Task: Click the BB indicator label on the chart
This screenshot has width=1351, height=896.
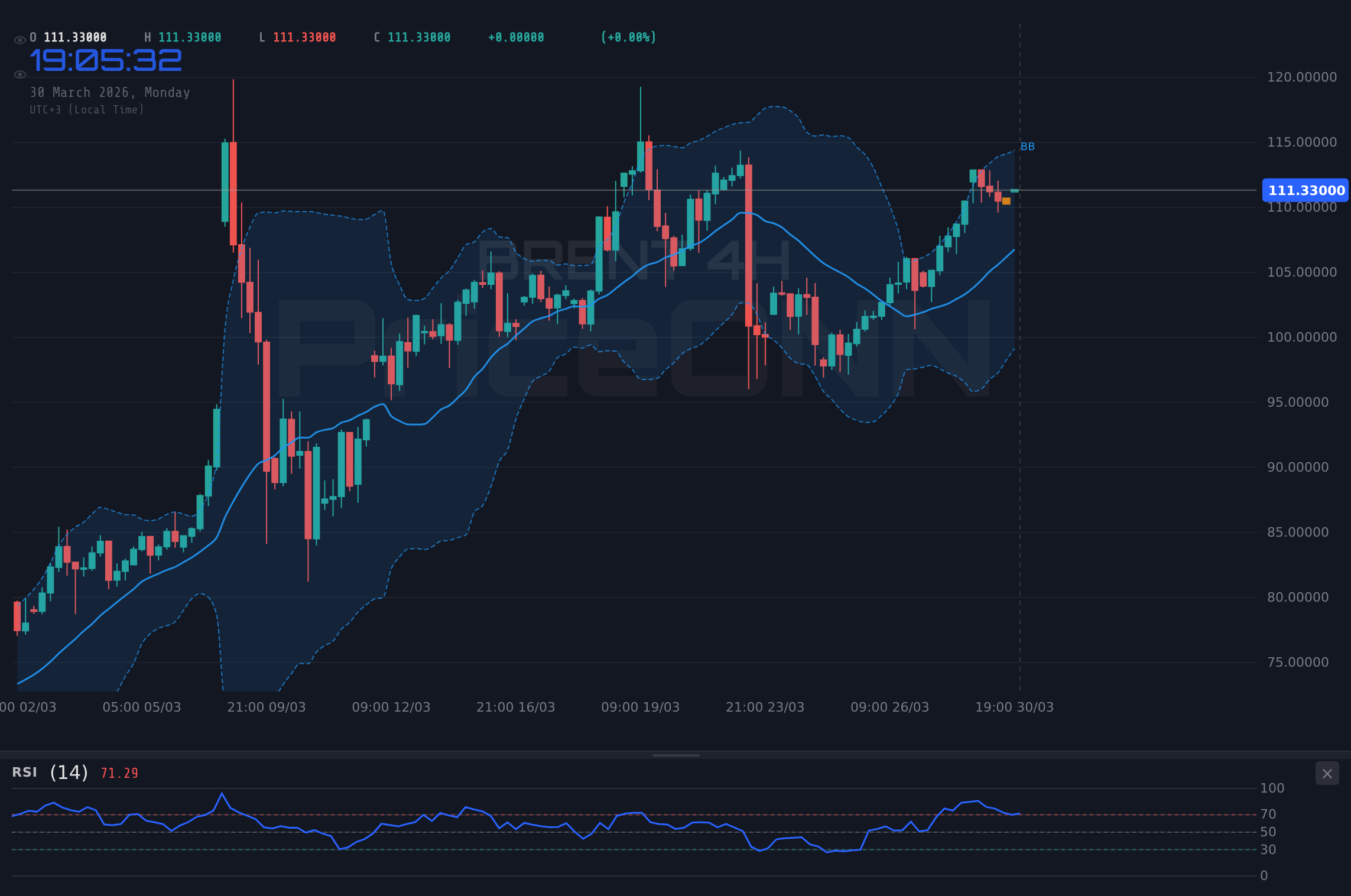Action: point(1028,147)
